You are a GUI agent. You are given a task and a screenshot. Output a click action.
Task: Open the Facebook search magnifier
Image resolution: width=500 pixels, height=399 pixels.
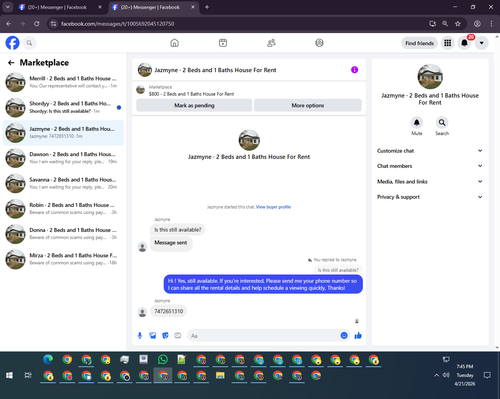click(x=29, y=43)
